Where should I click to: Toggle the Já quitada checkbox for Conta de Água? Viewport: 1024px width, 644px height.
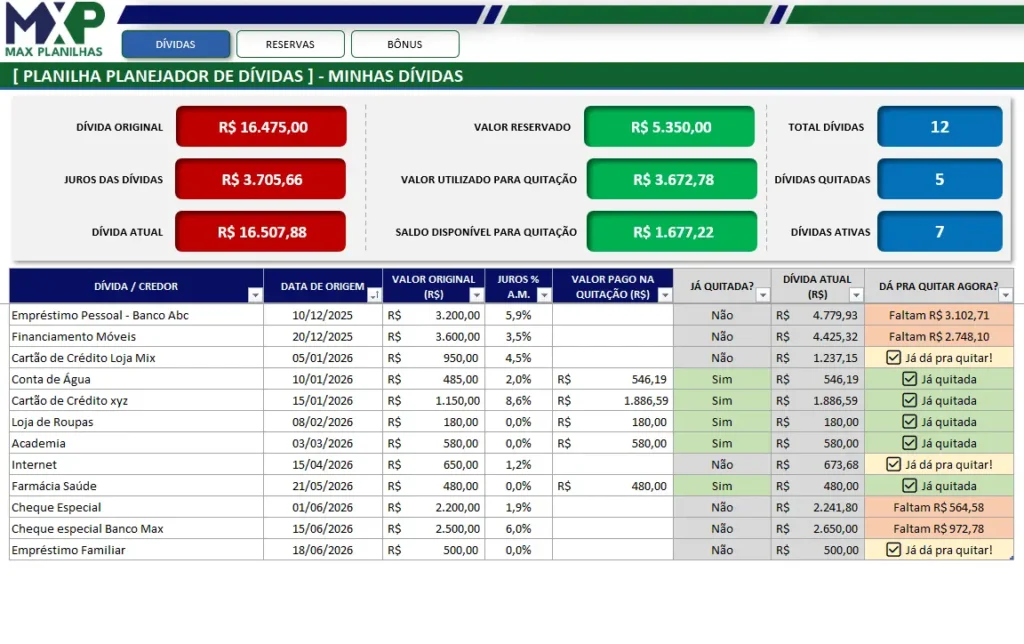click(909, 379)
